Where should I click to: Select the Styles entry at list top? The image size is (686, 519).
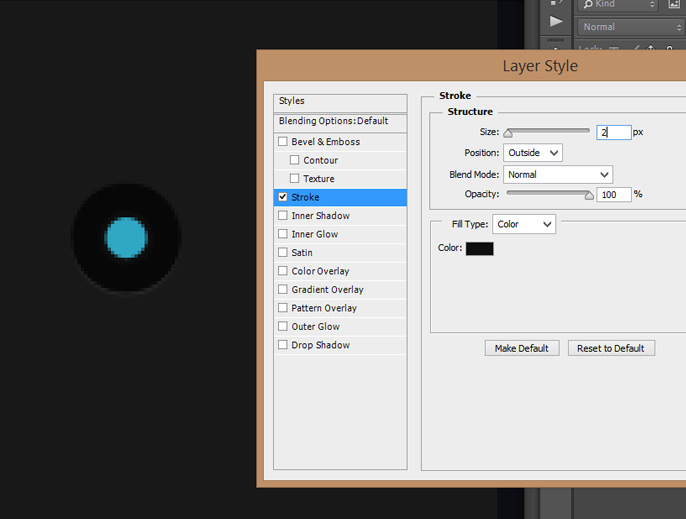tap(340, 101)
